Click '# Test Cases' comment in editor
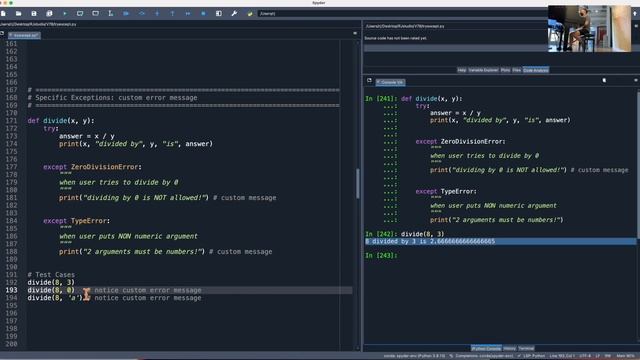The width and height of the screenshot is (640, 360). coord(51,275)
